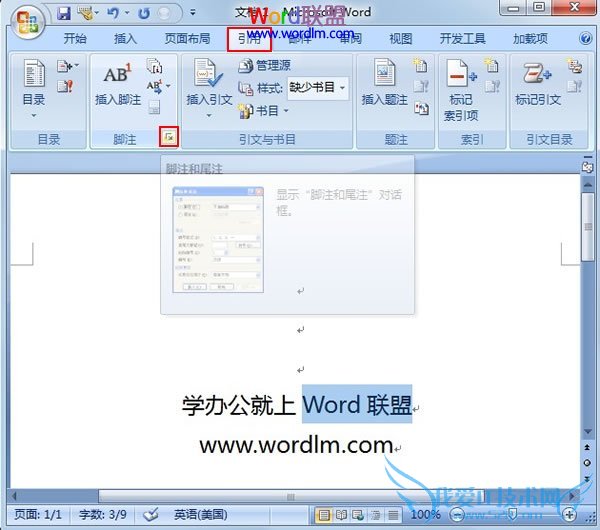Save the document from quick access toolbar

click(x=64, y=13)
